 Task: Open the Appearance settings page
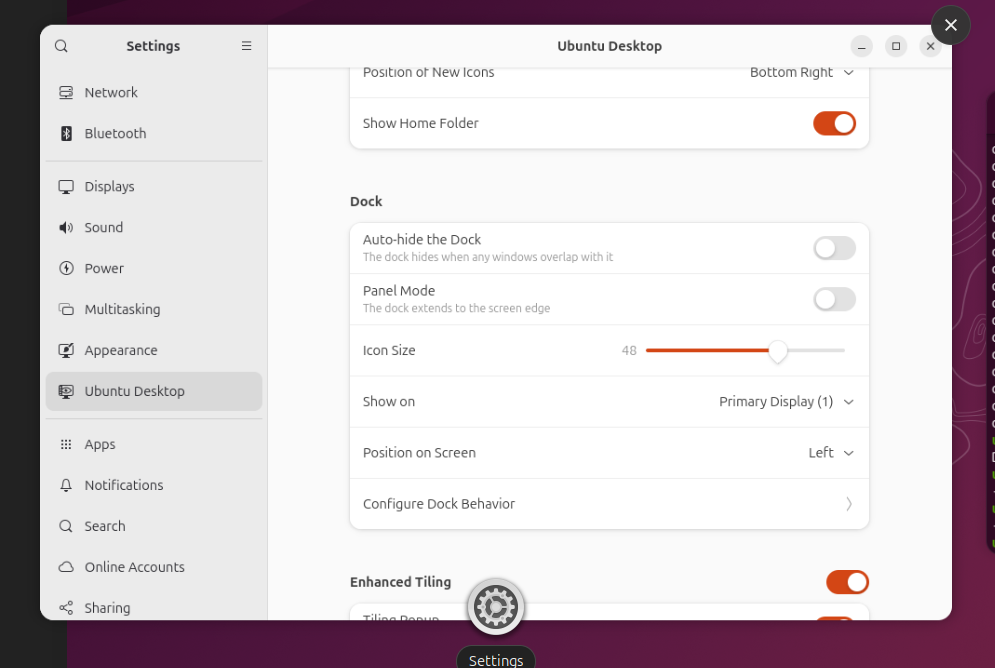coord(121,350)
